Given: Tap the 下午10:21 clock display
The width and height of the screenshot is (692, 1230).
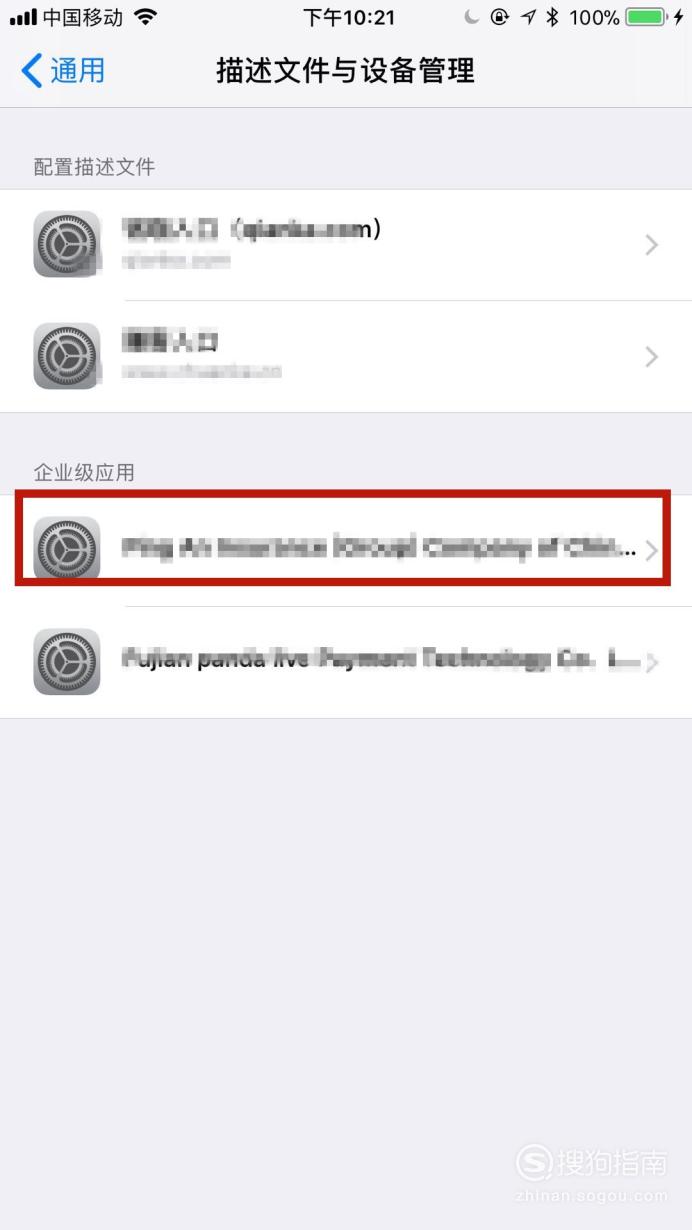Looking at the screenshot, I should coord(348,17).
